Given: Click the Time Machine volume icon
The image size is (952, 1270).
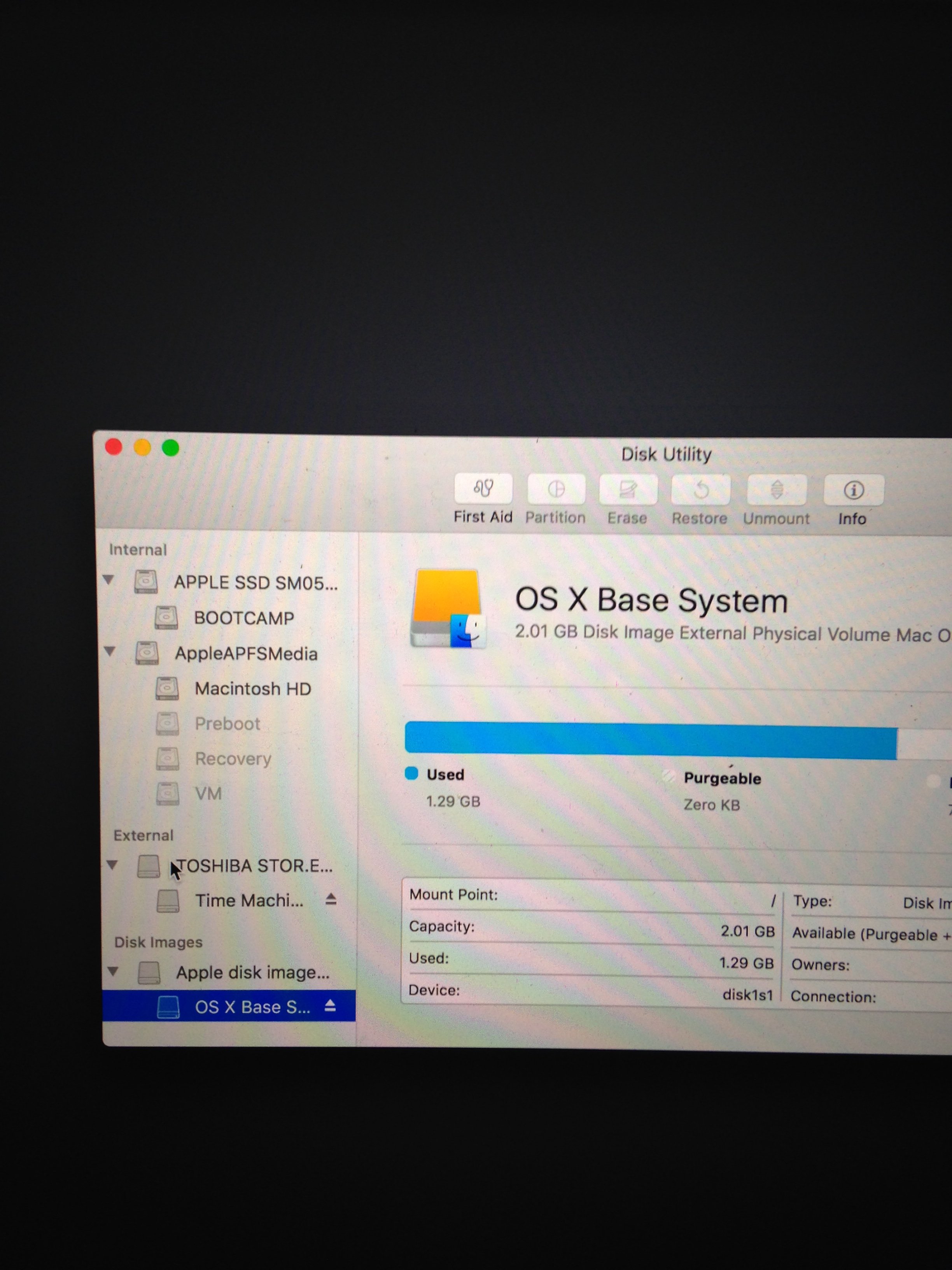Looking at the screenshot, I should (x=168, y=901).
